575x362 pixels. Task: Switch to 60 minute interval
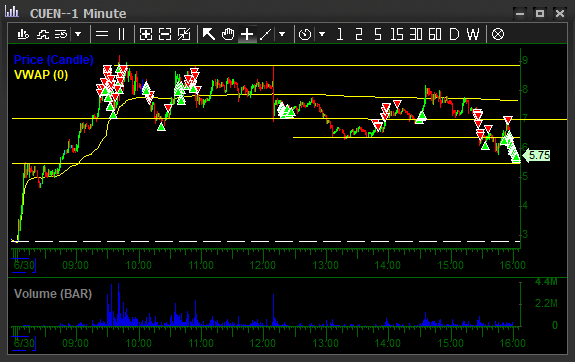click(x=435, y=34)
